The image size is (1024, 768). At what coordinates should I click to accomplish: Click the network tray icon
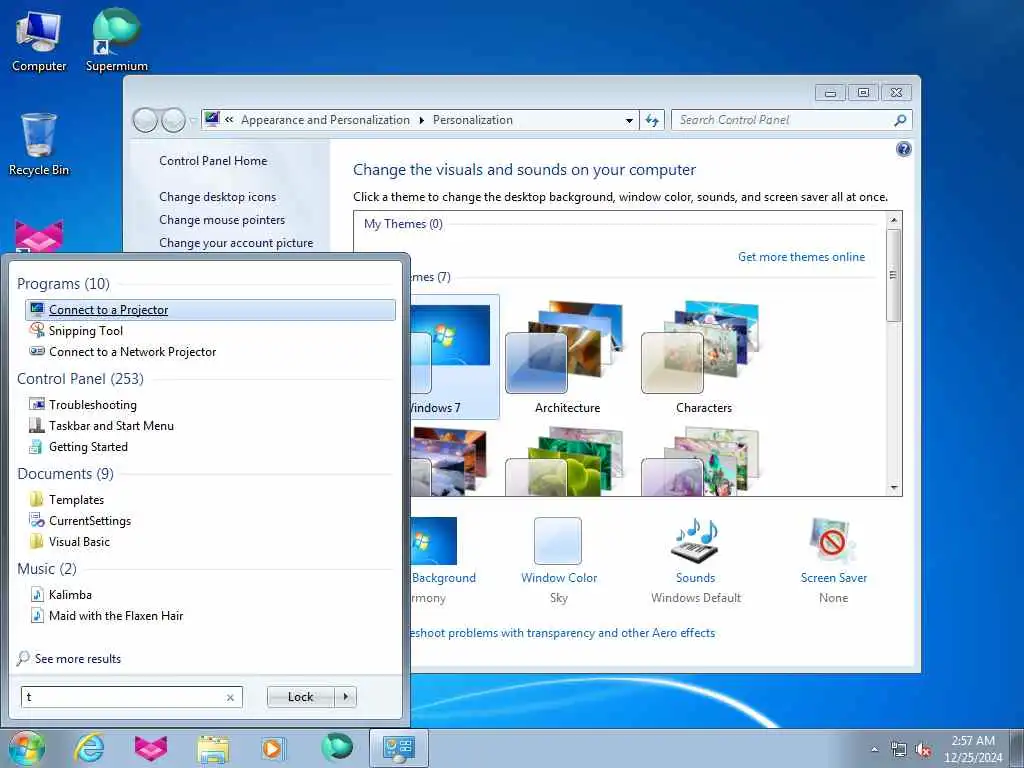coord(899,750)
